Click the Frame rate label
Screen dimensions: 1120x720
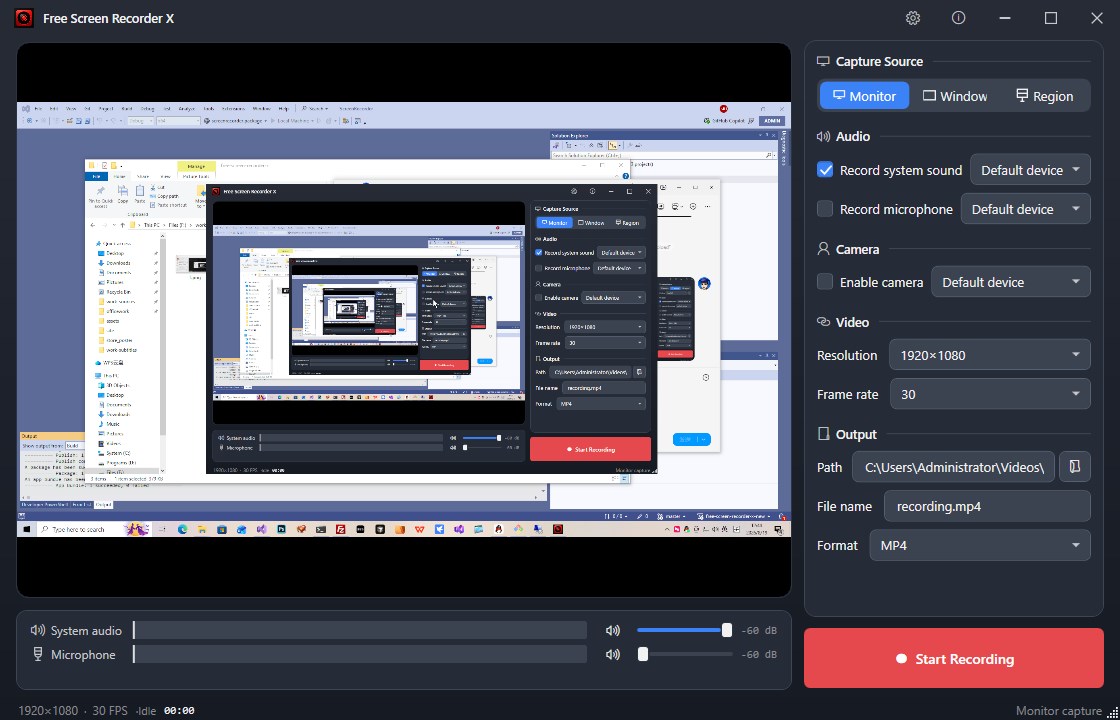coord(847,394)
